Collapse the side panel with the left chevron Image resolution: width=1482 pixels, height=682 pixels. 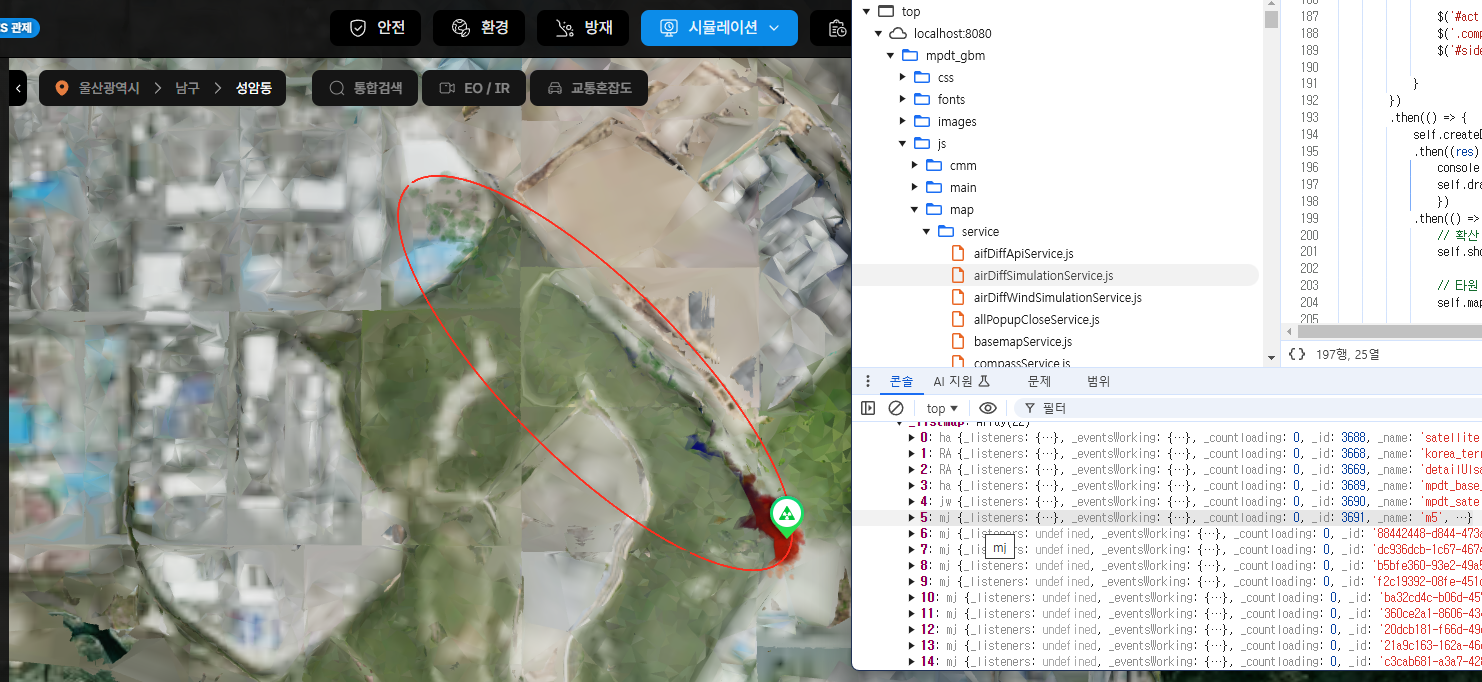(x=18, y=88)
